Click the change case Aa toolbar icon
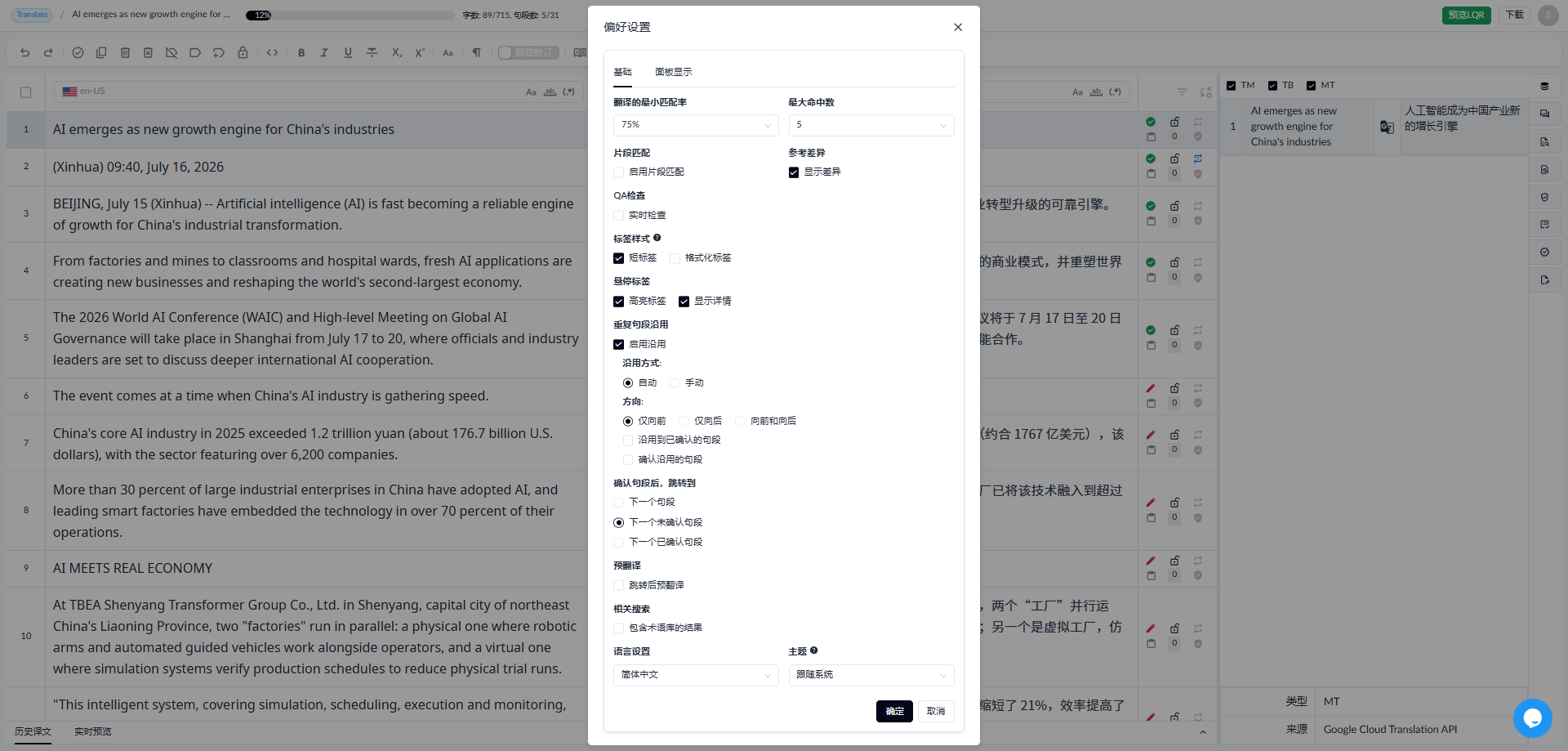The width and height of the screenshot is (1568, 751). 448,52
